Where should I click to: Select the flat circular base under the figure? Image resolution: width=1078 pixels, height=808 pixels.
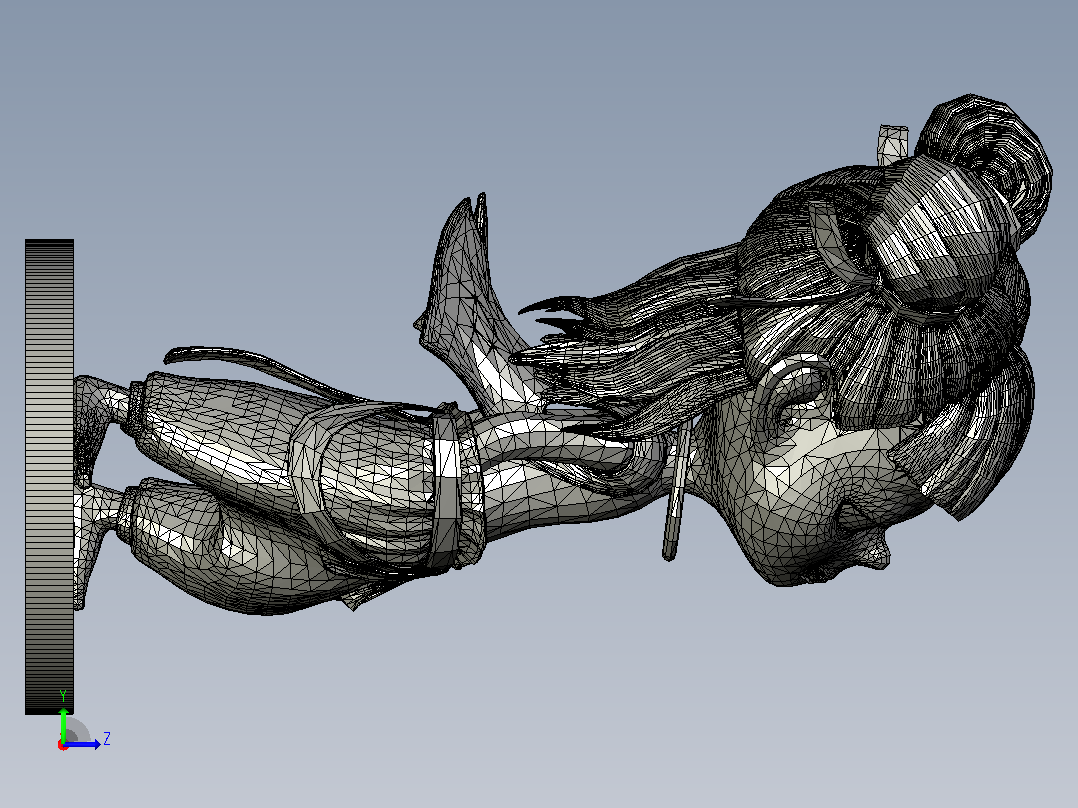tap(50, 477)
